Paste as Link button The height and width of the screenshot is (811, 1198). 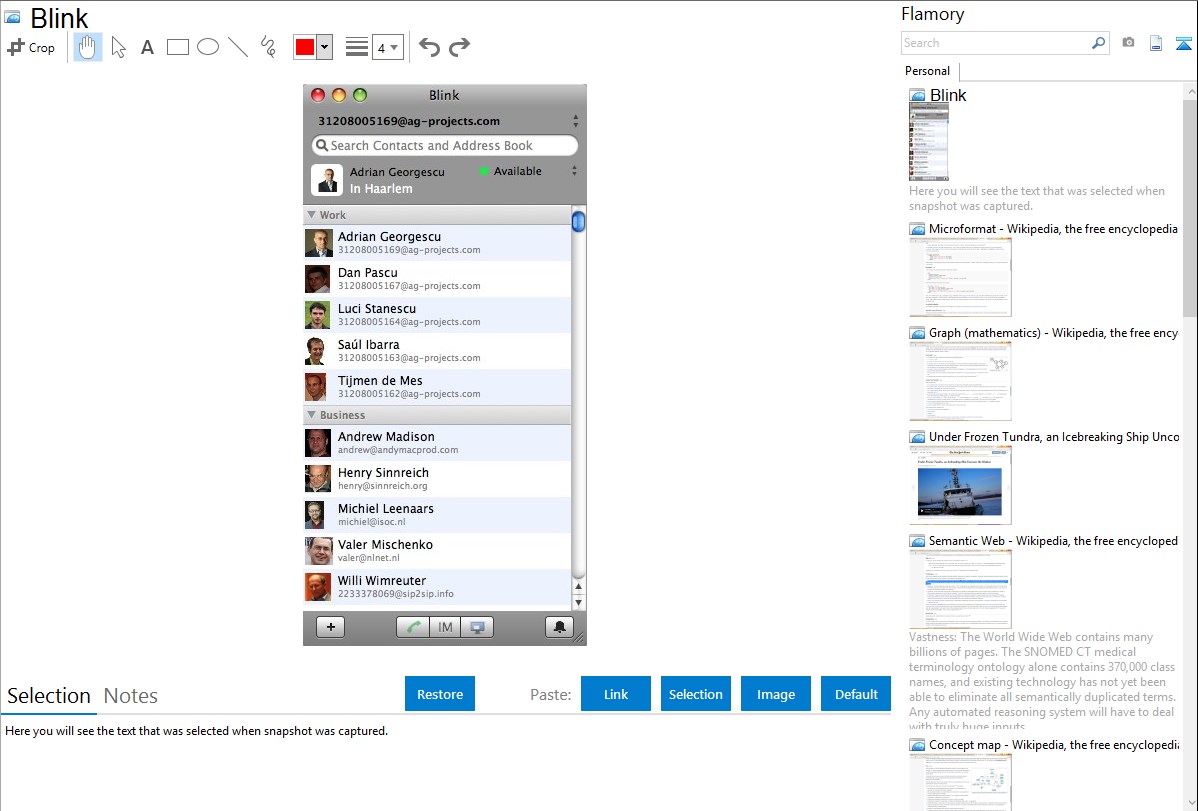(616, 694)
